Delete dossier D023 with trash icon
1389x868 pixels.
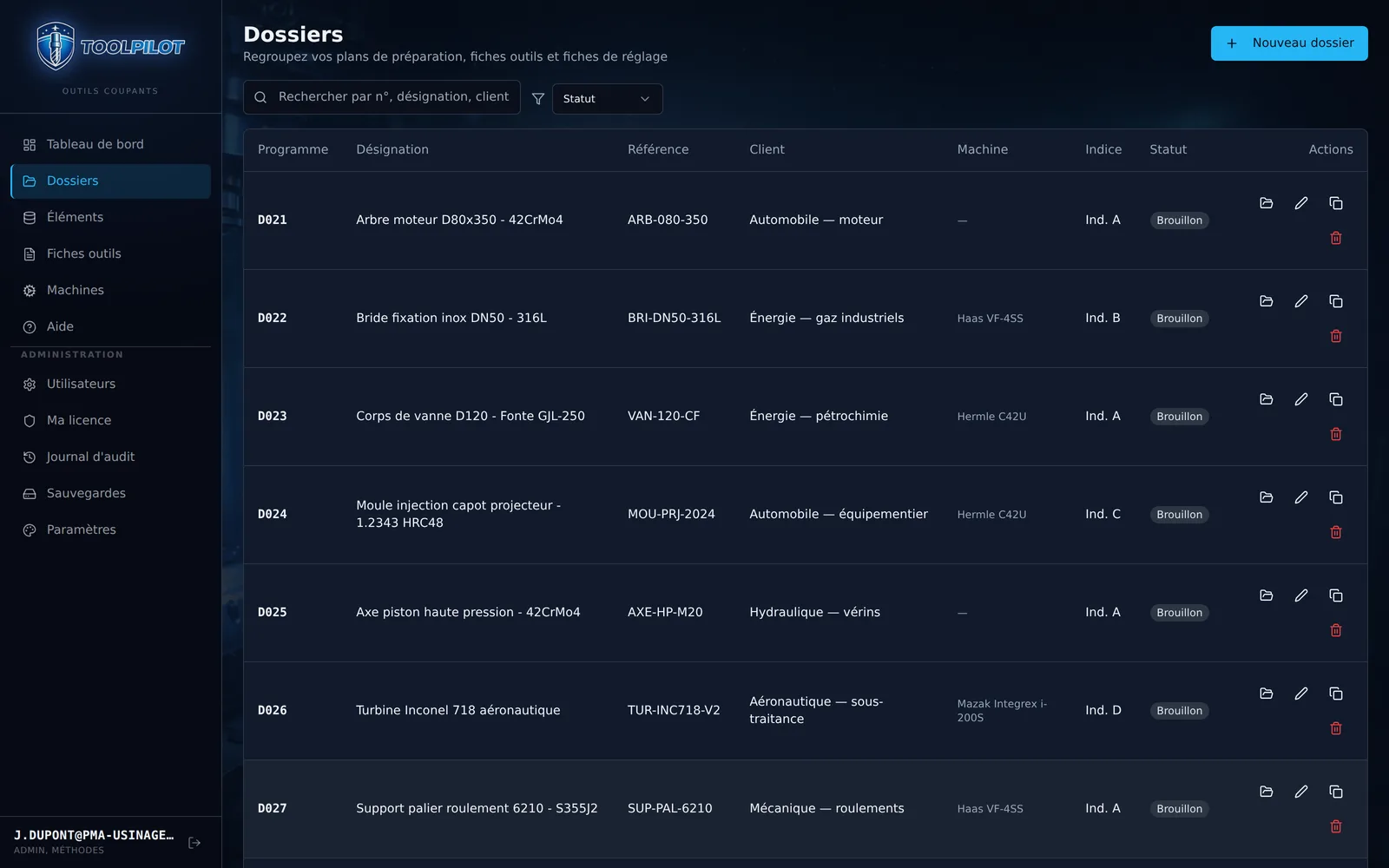pyautogui.click(x=1336, y=434)
